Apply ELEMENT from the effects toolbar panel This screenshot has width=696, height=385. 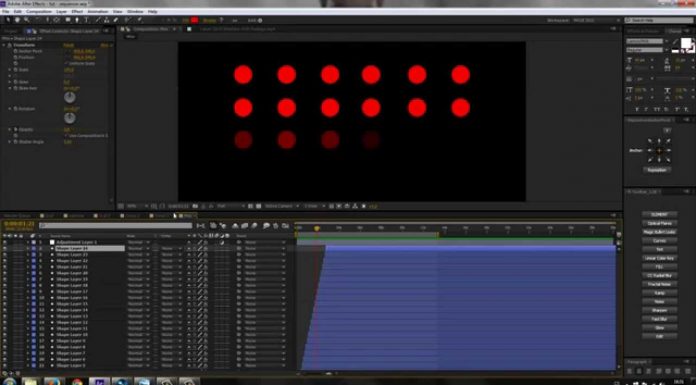click(660, 214)
